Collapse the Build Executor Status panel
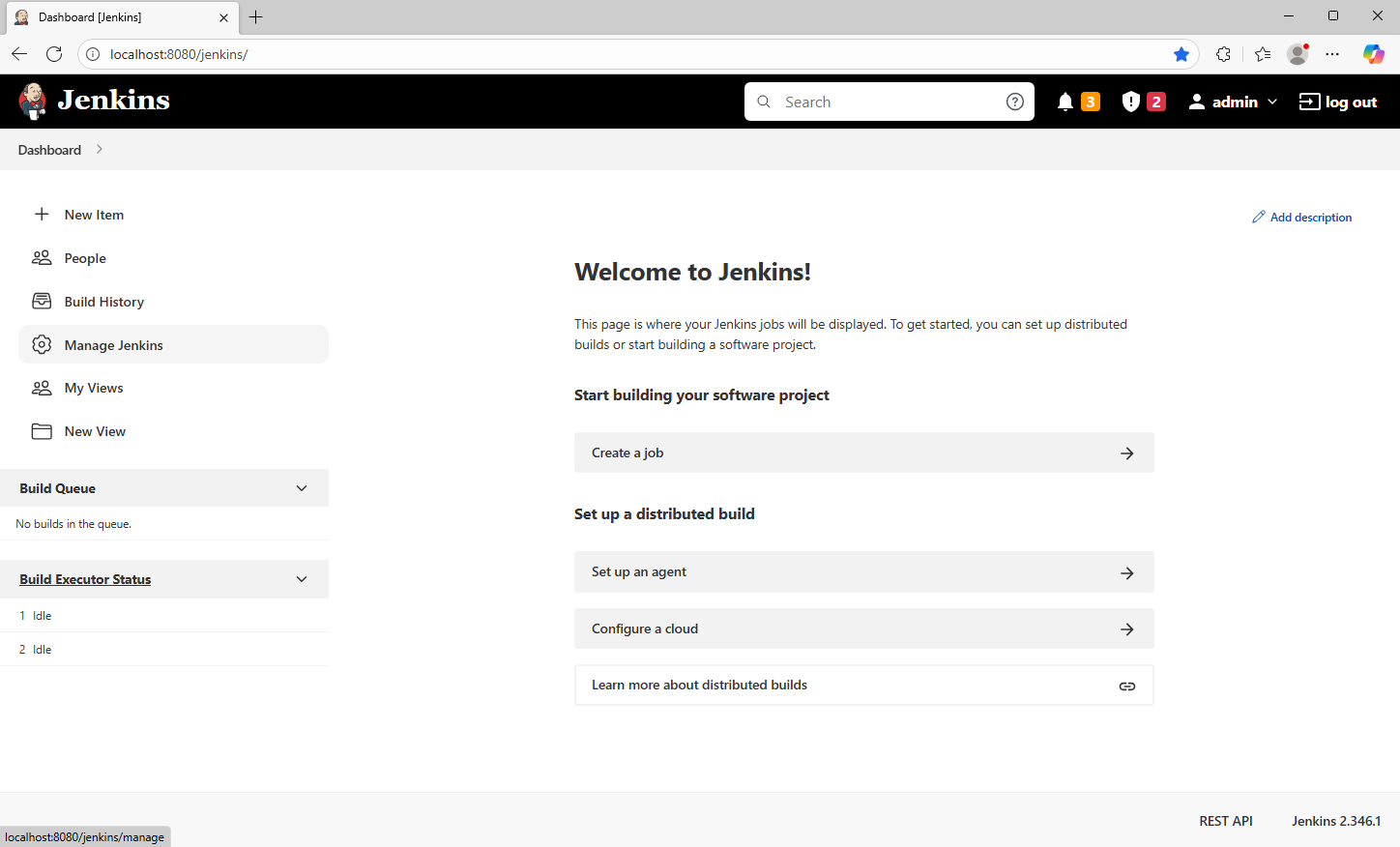This screenshot has height=847, width=1400. tap(302, 579)
